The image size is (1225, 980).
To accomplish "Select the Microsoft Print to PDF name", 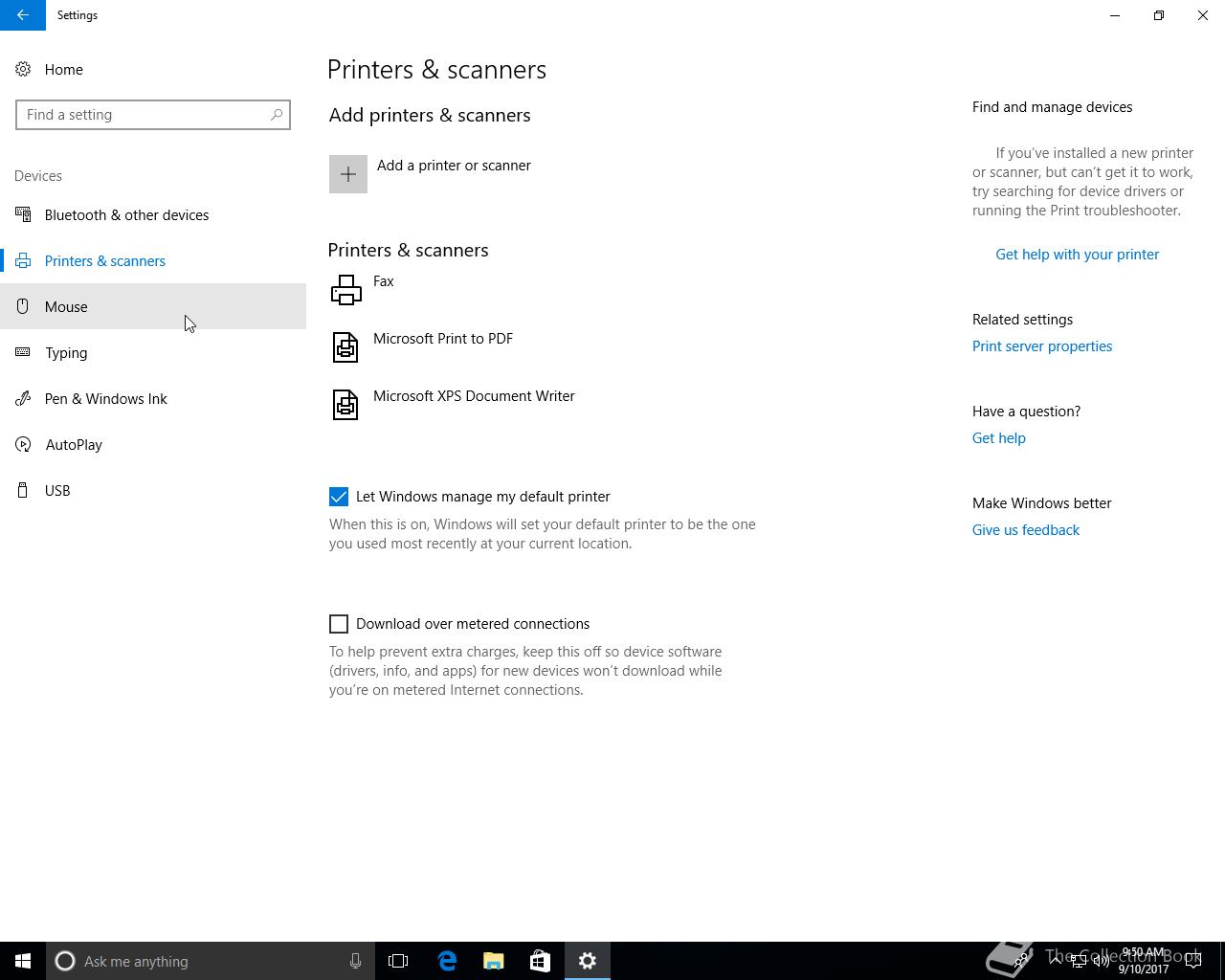I will pos(443,339).
